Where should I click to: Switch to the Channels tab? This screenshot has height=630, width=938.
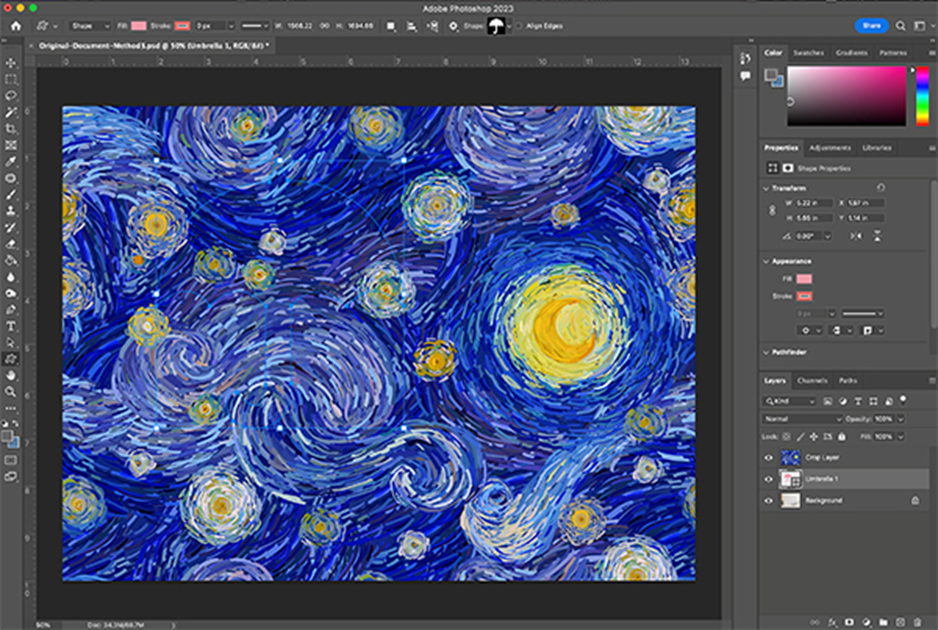(x=812, y=381)
